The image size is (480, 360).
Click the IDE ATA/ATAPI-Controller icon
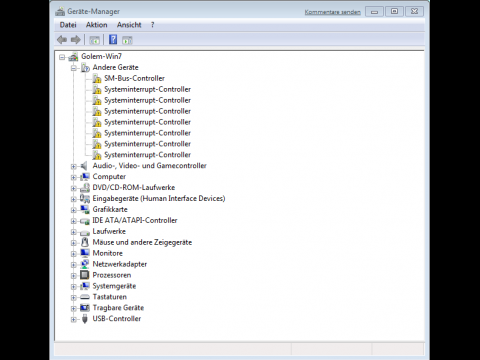pos(85,221)
